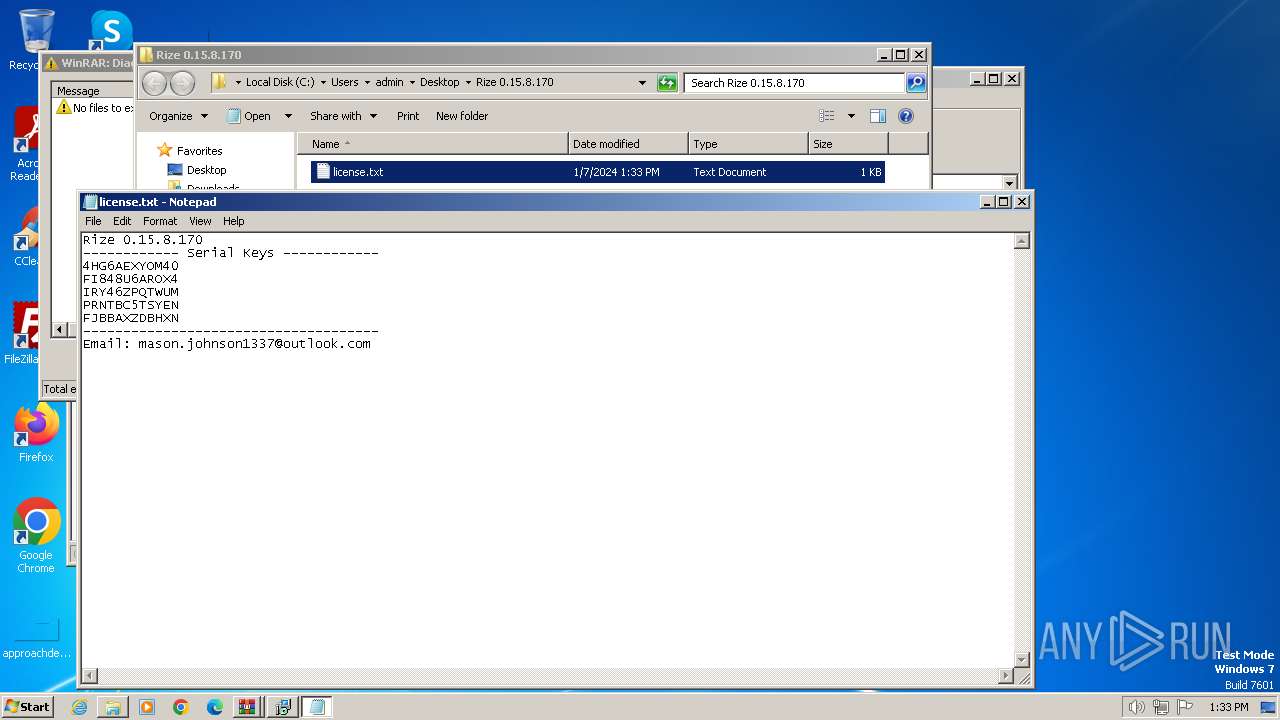Open Notepad's Format menu
1280x720 pixels.
tap(160, 221)
